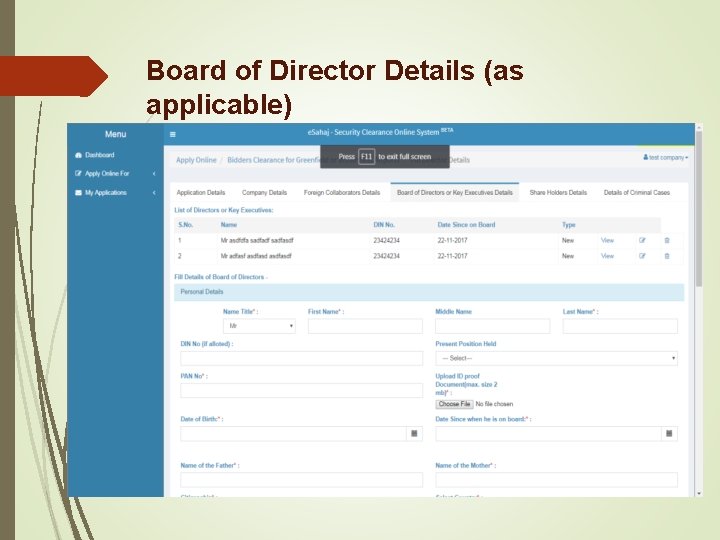
Task: Click Name of the Mother field
Action: 556,480
